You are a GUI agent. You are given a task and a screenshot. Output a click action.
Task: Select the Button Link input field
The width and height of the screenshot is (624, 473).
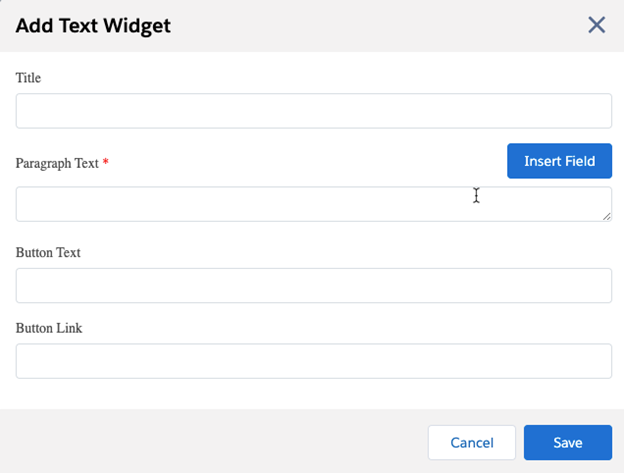(313, 361)
